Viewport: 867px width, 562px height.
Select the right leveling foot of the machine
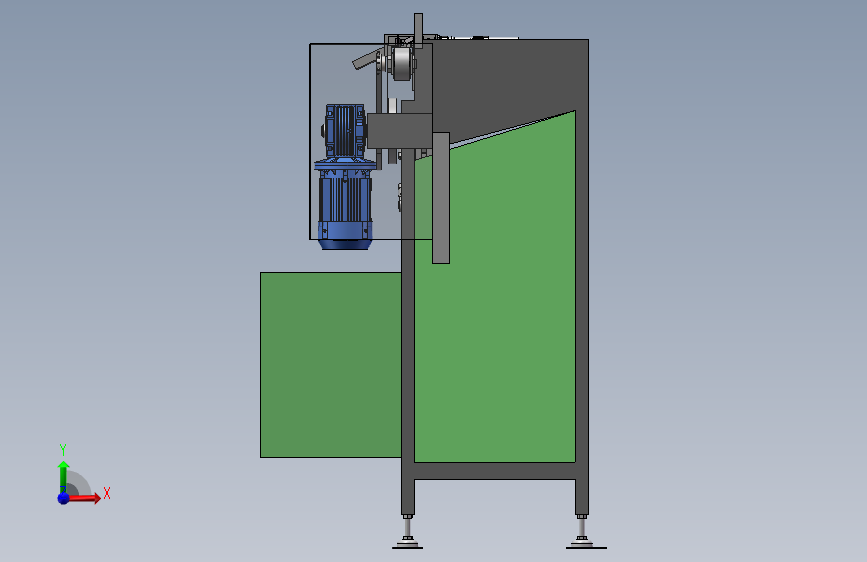pos(583,532)
